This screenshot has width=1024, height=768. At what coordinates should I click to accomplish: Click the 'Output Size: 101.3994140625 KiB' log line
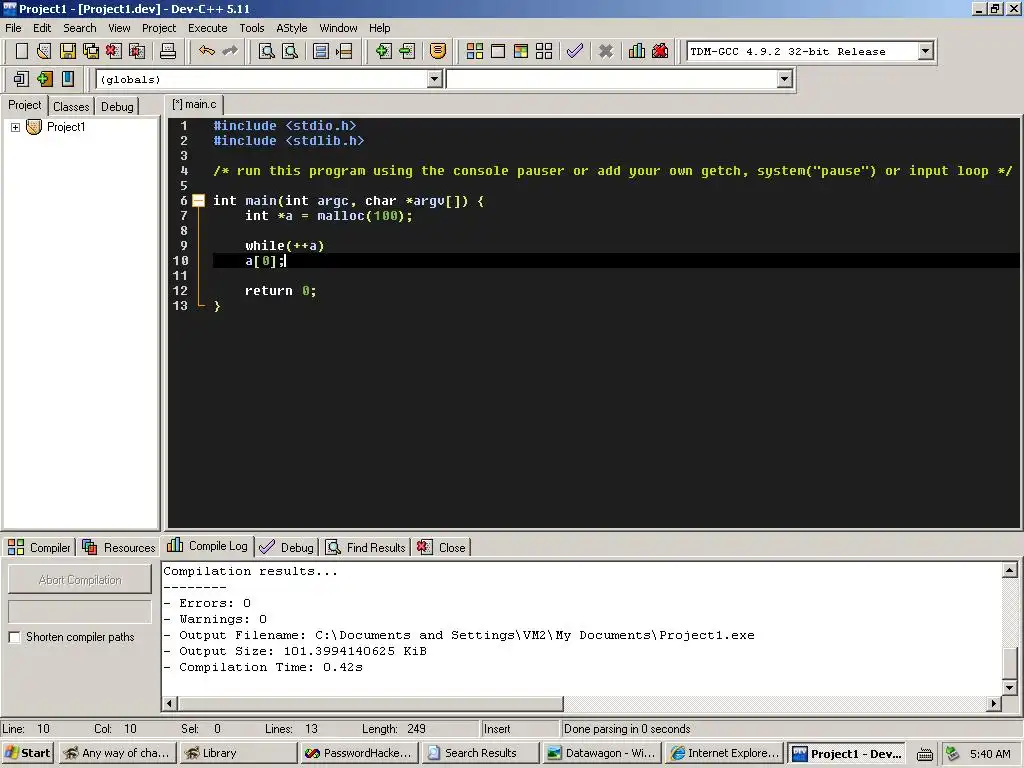302,651
